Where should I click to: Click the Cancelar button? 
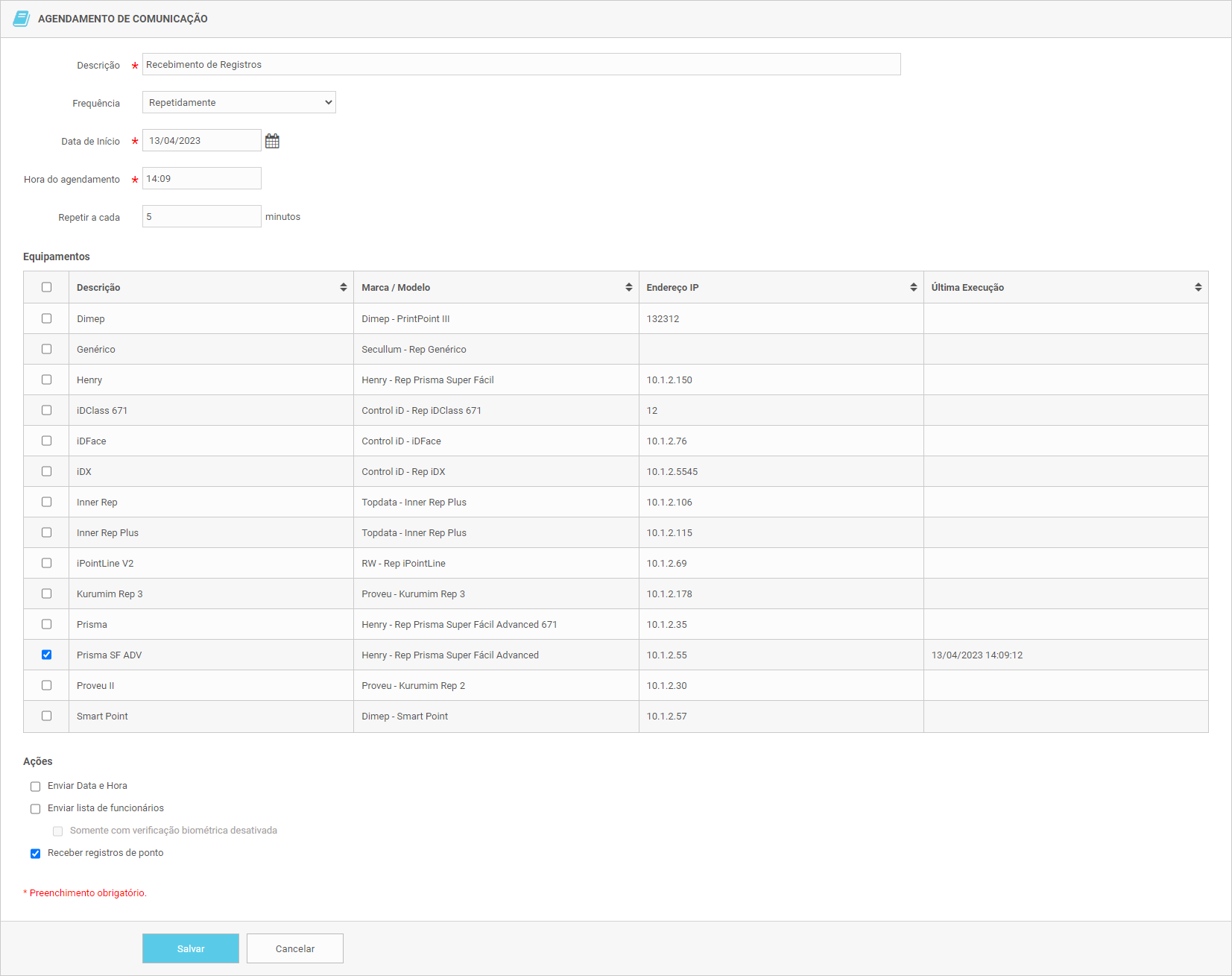click(x=294, y=948)
